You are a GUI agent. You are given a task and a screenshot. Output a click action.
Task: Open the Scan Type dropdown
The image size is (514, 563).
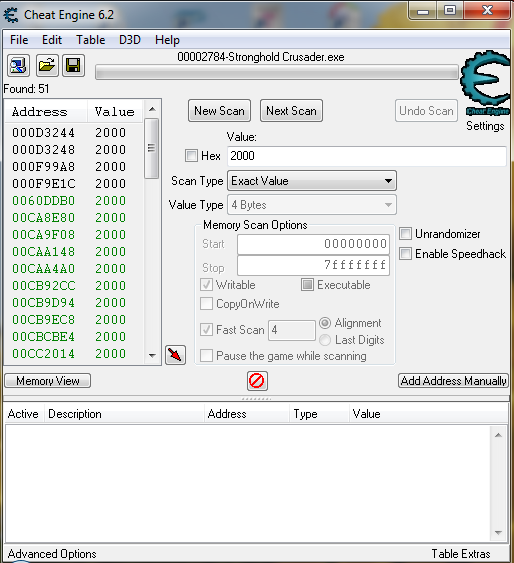pos(312,181)
